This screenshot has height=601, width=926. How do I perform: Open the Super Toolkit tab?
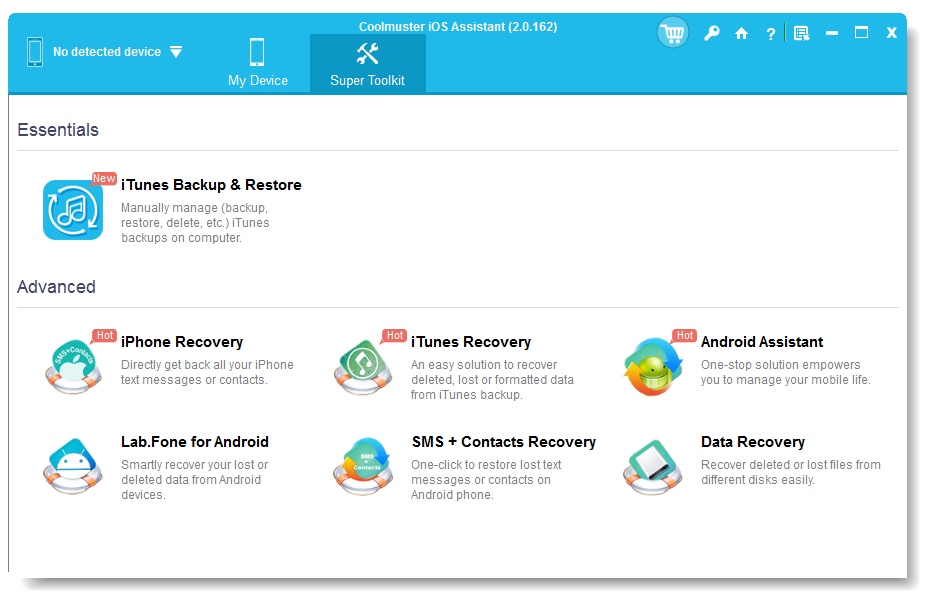367,62
